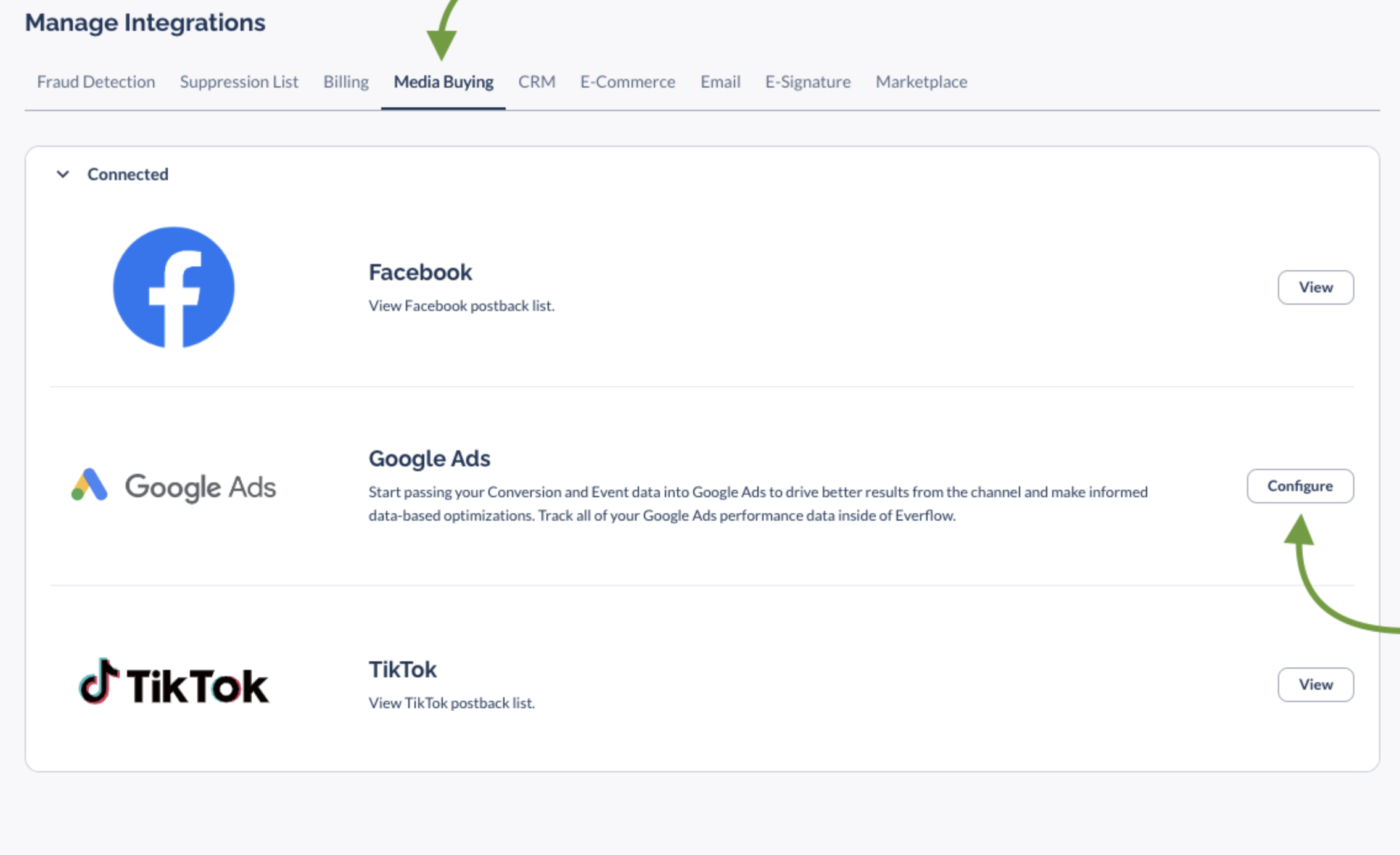This screenshot has width=1400, height=855.
Task: Click the Google Ads heading text
Action: pos(429,458)
